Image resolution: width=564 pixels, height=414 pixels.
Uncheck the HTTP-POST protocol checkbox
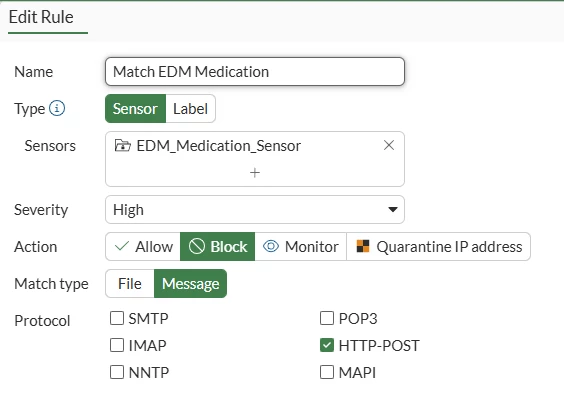(327, 345)
